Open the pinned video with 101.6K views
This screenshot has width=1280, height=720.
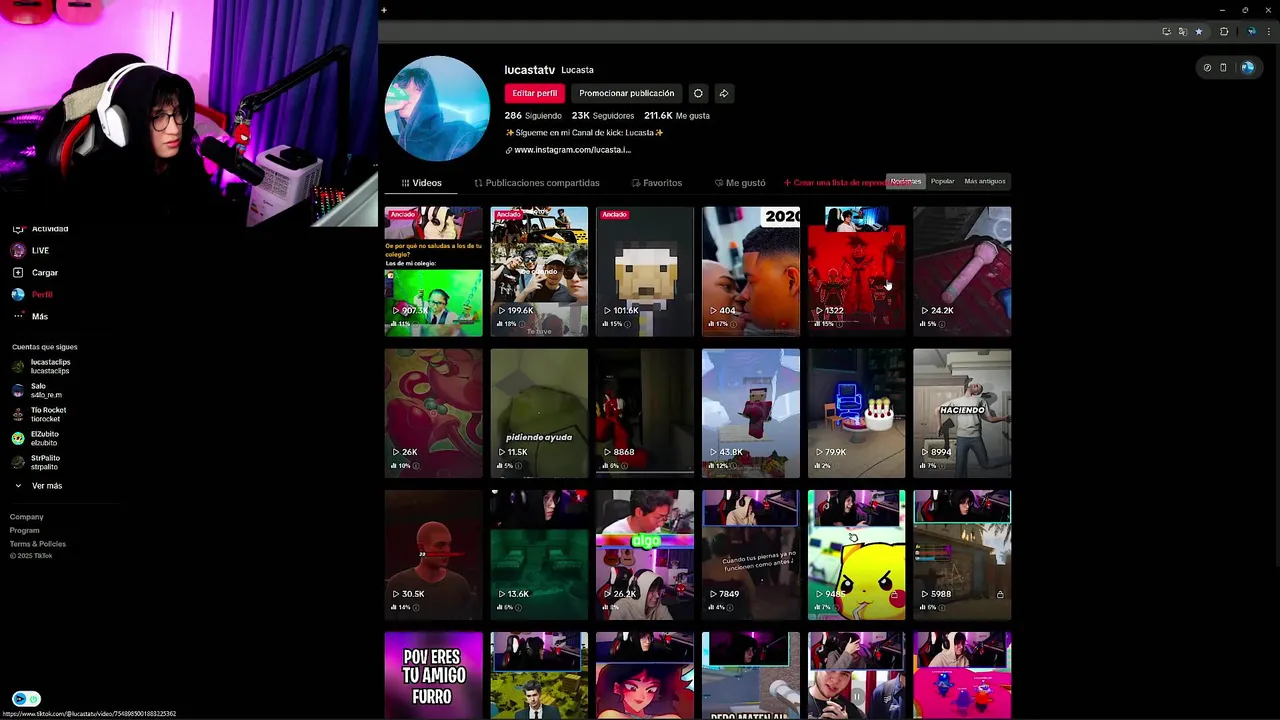coord(645,271)
